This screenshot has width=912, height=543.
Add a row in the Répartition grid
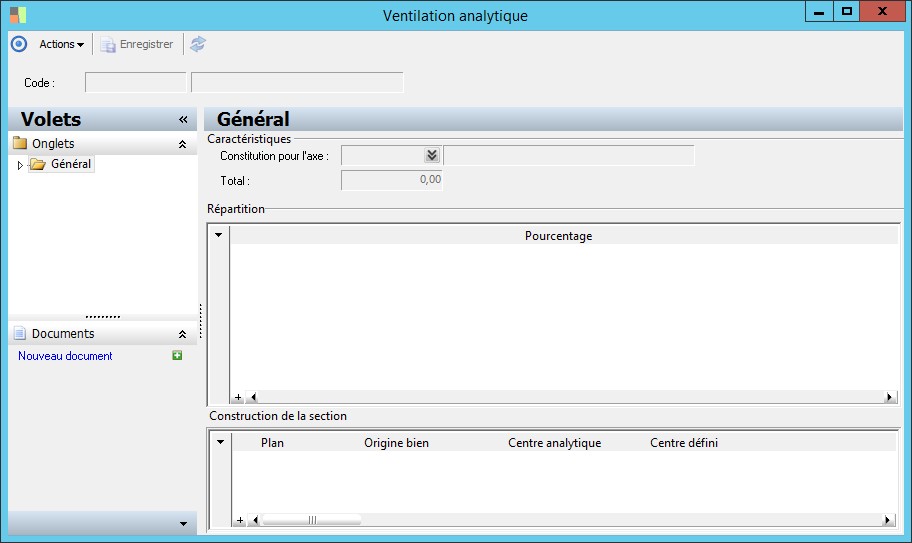238,397
